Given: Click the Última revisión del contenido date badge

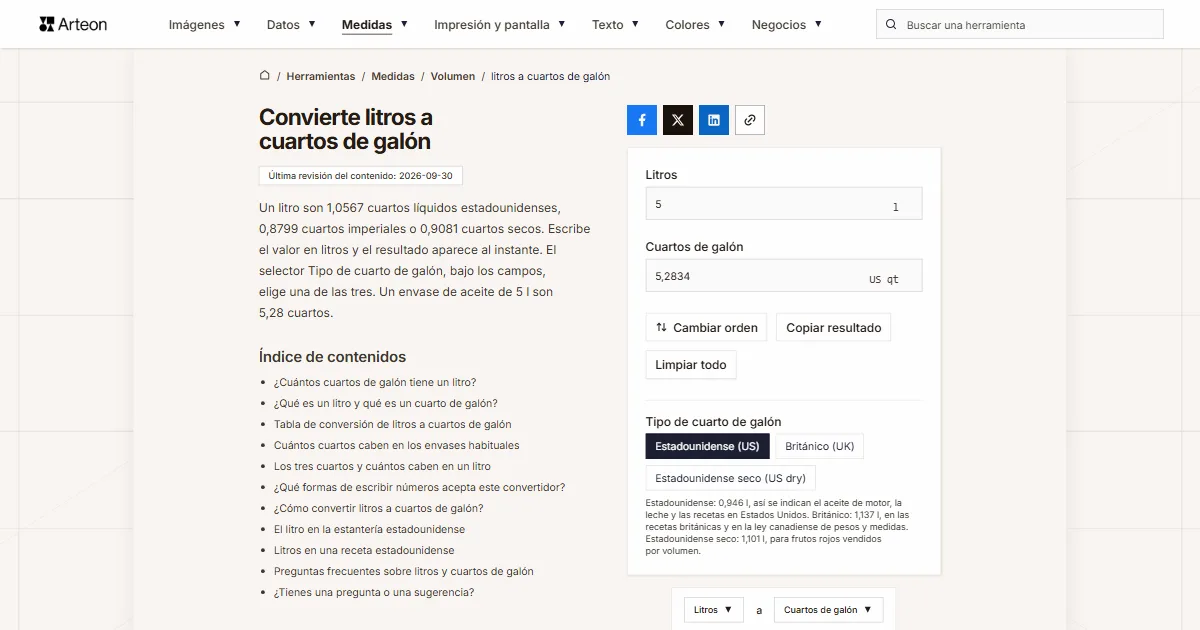Looking at the screenshot, I should click(x=361, y=176).
